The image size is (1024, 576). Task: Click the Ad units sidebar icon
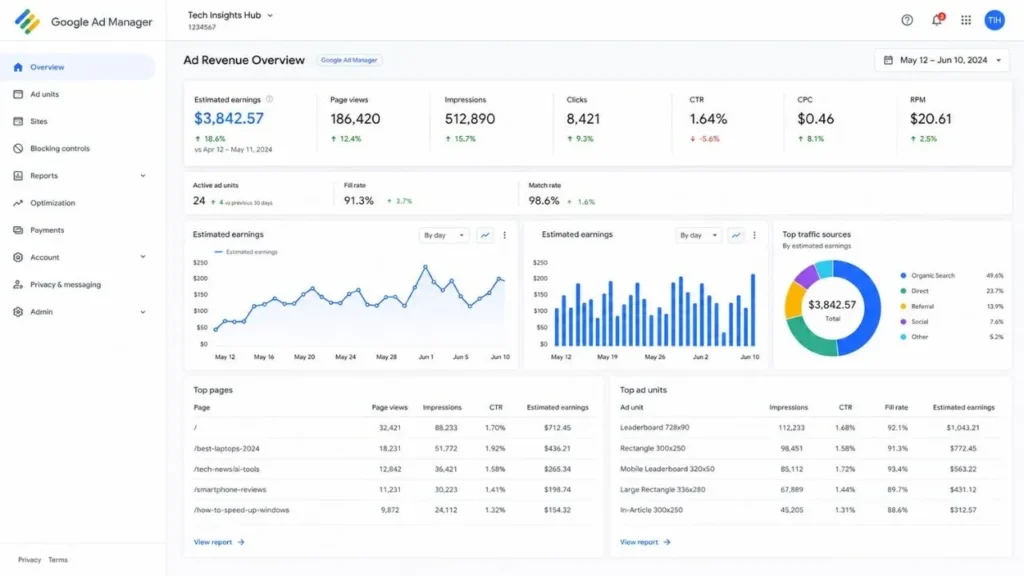(x=18, y=94)
